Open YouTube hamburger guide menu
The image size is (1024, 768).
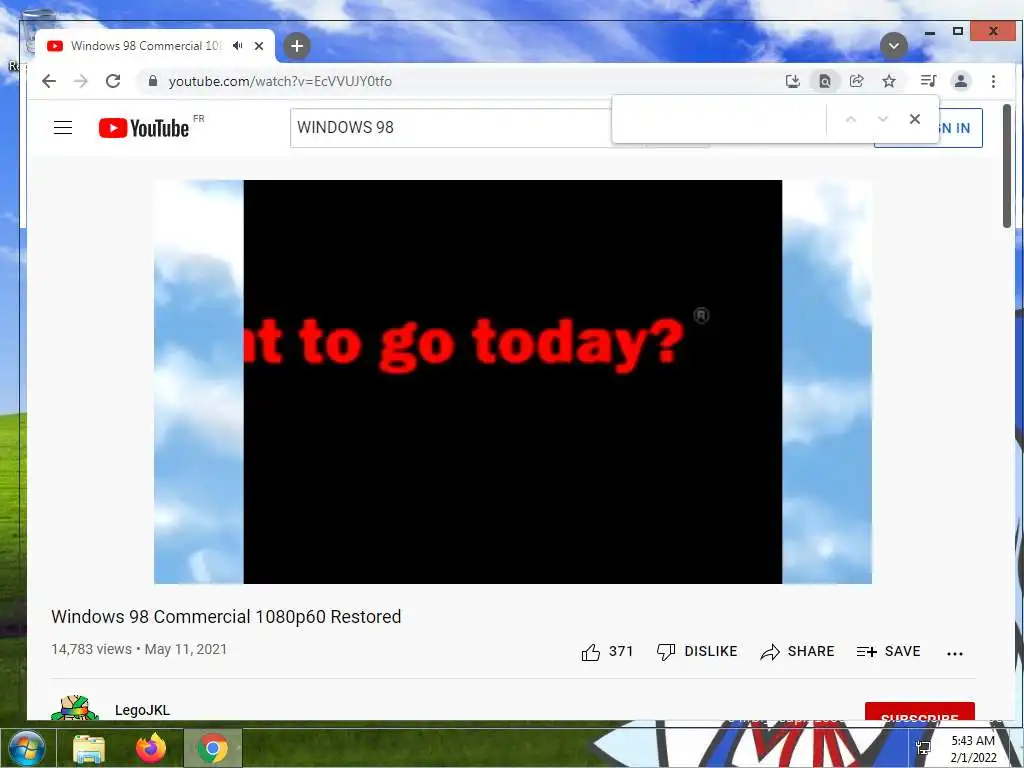[63, 127]
